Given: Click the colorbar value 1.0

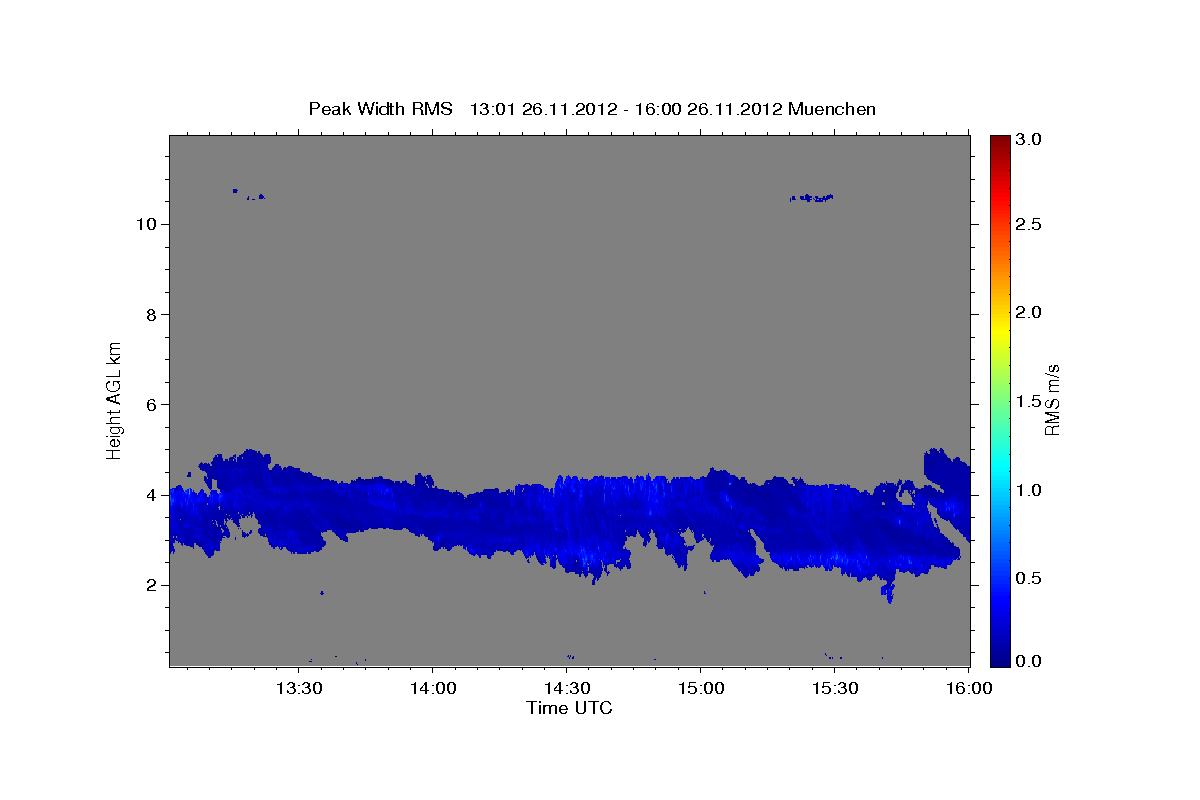Looking at the screenshot, I should click(1028, 490).
